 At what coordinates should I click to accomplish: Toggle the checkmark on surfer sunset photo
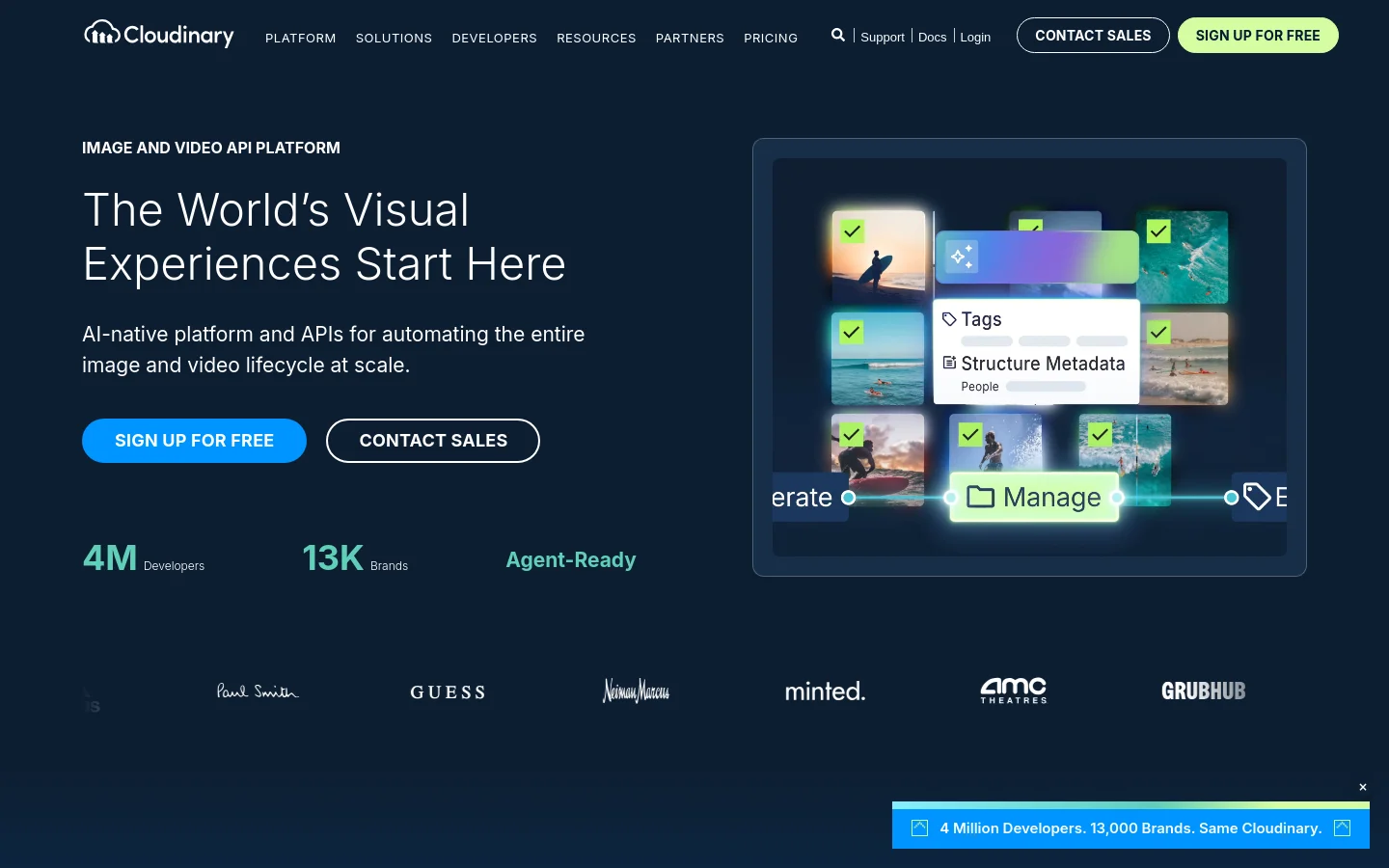point(852,231)
